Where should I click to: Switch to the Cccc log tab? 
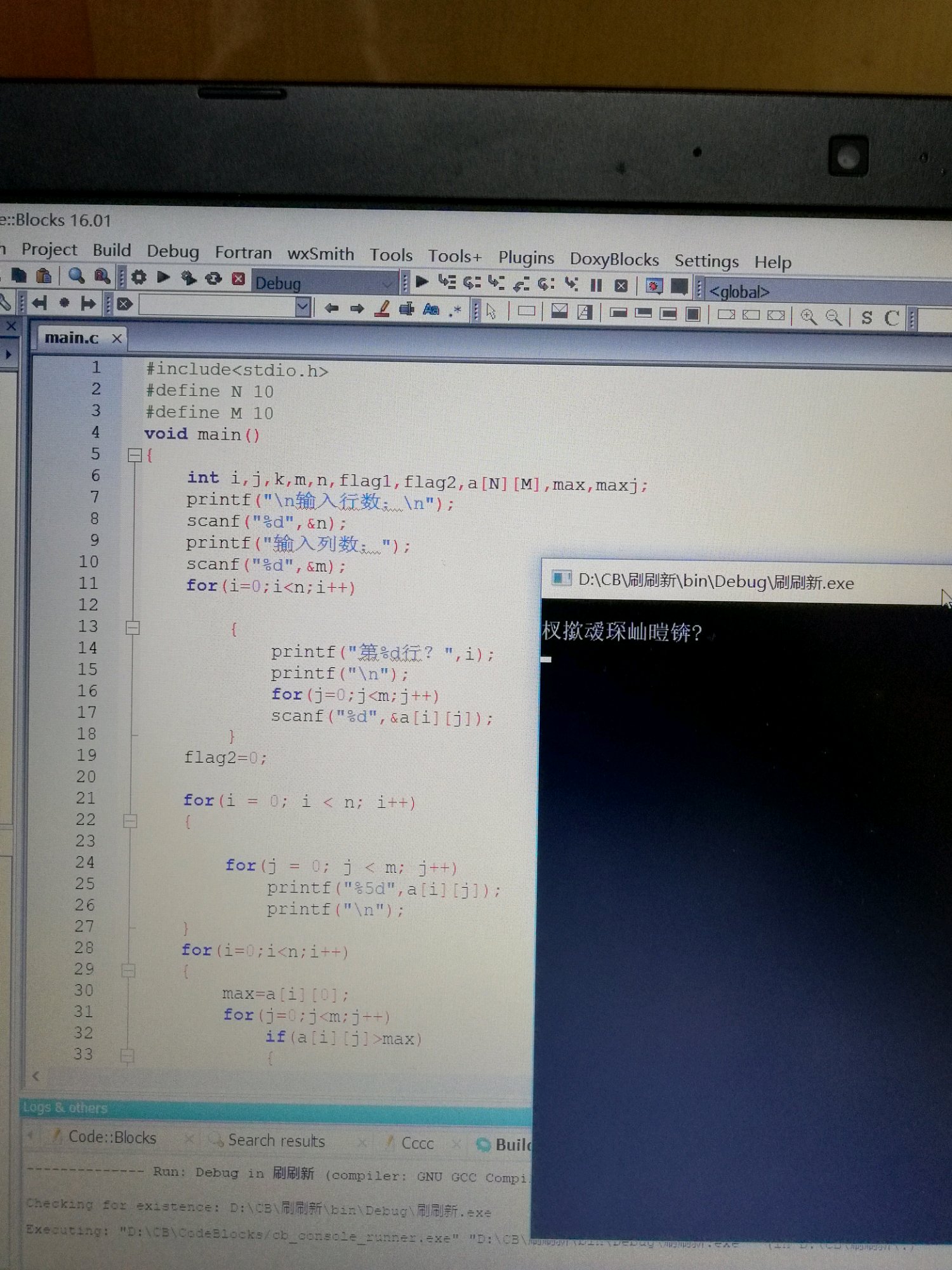(x=410, y=1143)
